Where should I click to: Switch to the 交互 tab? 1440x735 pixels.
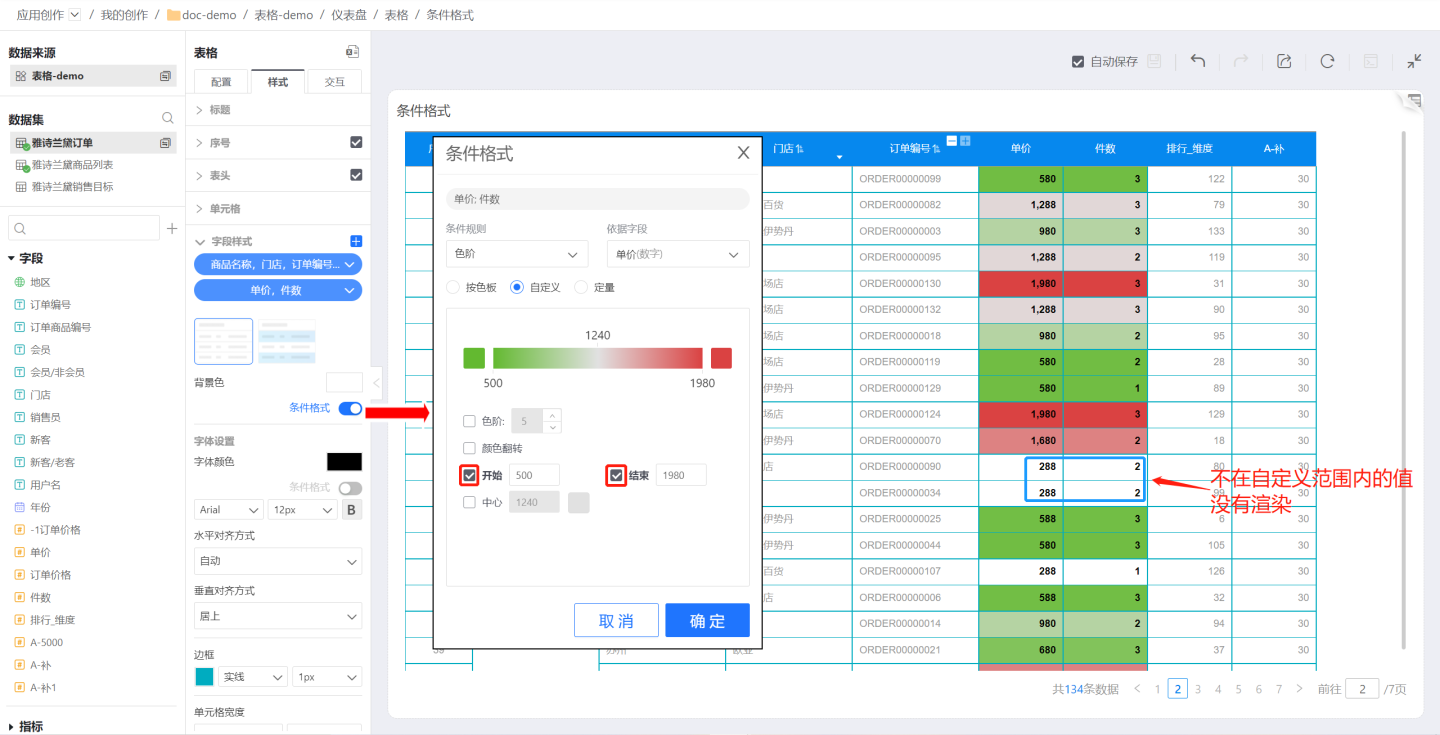tap(334, 82)
